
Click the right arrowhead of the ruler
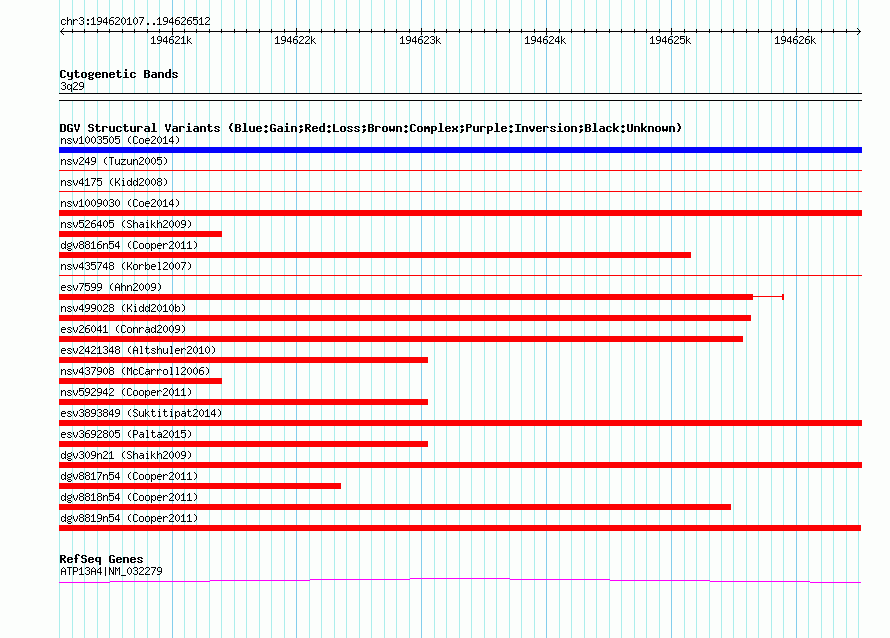tap(858, 31)
